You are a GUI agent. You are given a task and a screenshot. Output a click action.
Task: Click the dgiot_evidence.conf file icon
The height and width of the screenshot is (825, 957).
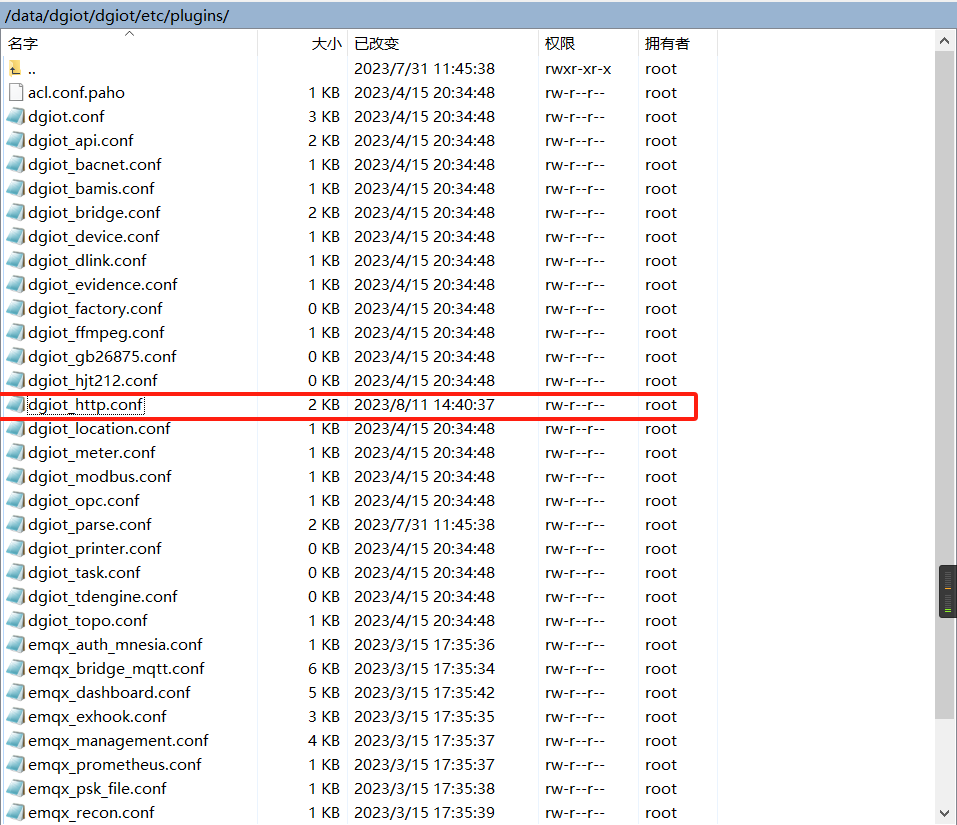[x=16, y=284]
